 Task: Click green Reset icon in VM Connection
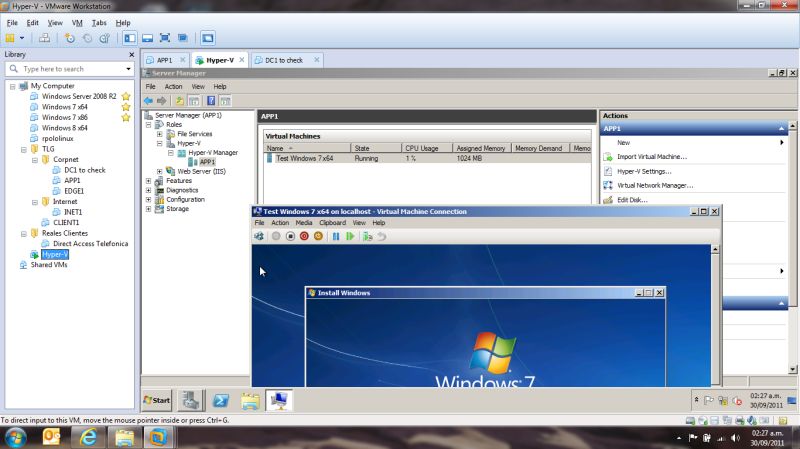350,236
